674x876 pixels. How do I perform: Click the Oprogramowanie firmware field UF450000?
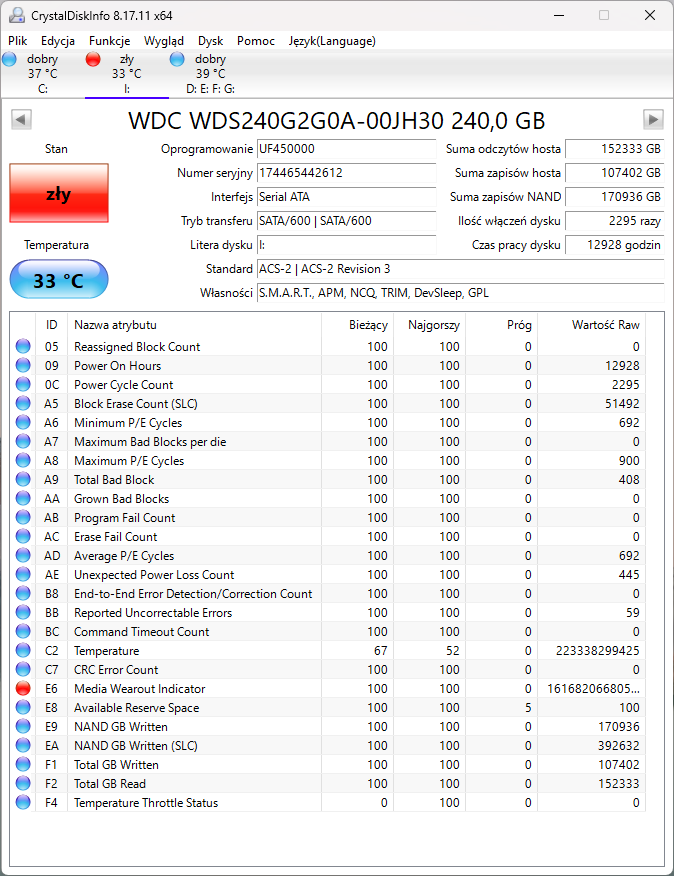(347, 149)
